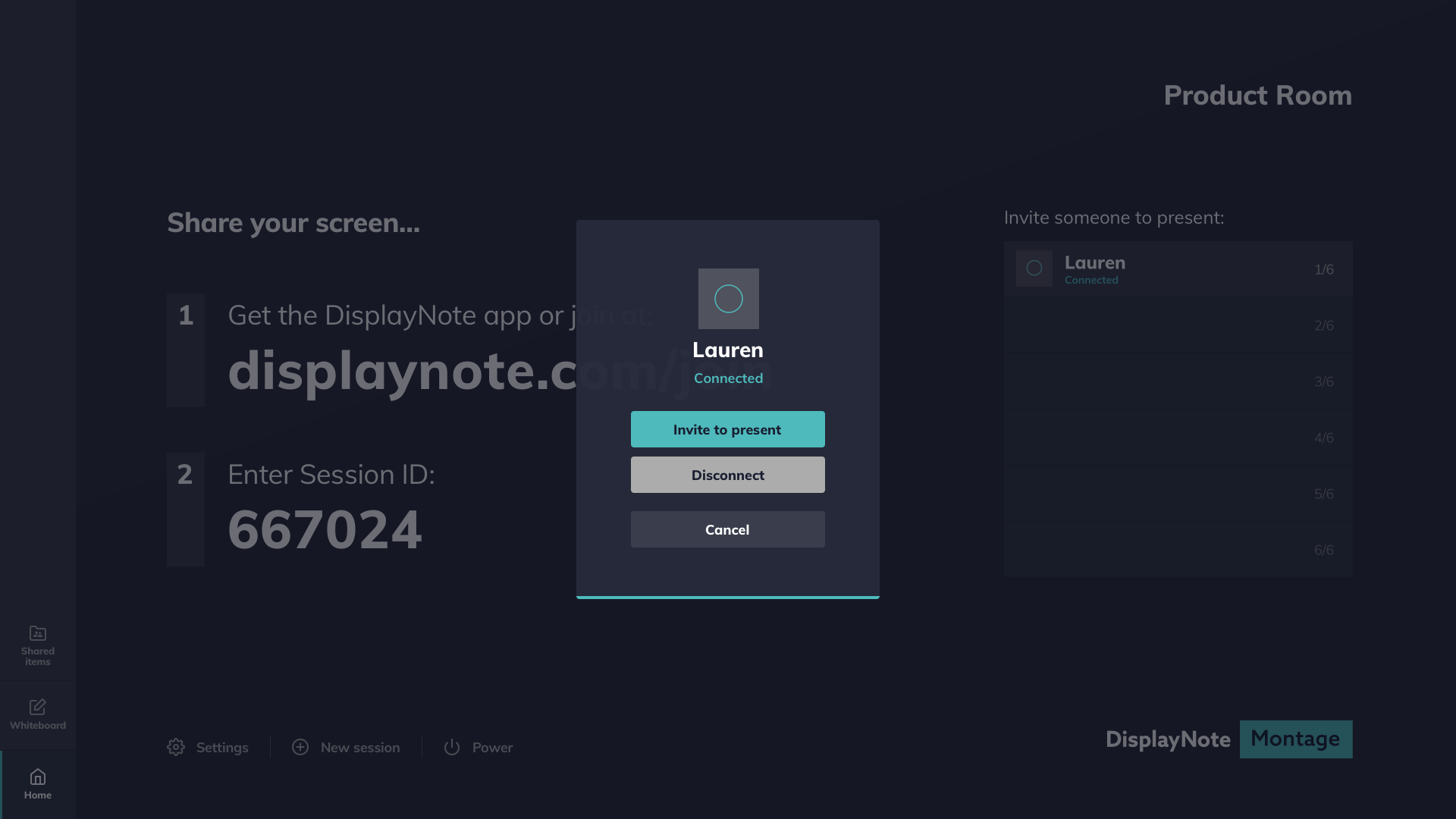Open the Shared items panel

(37, 644)
